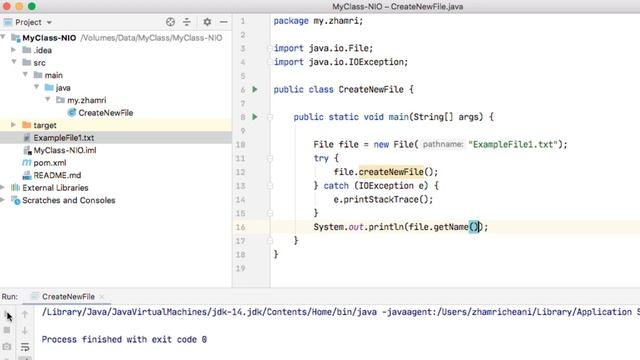Select the my.zhamri package row
This screenshot has height=360, width=640.
116,100
